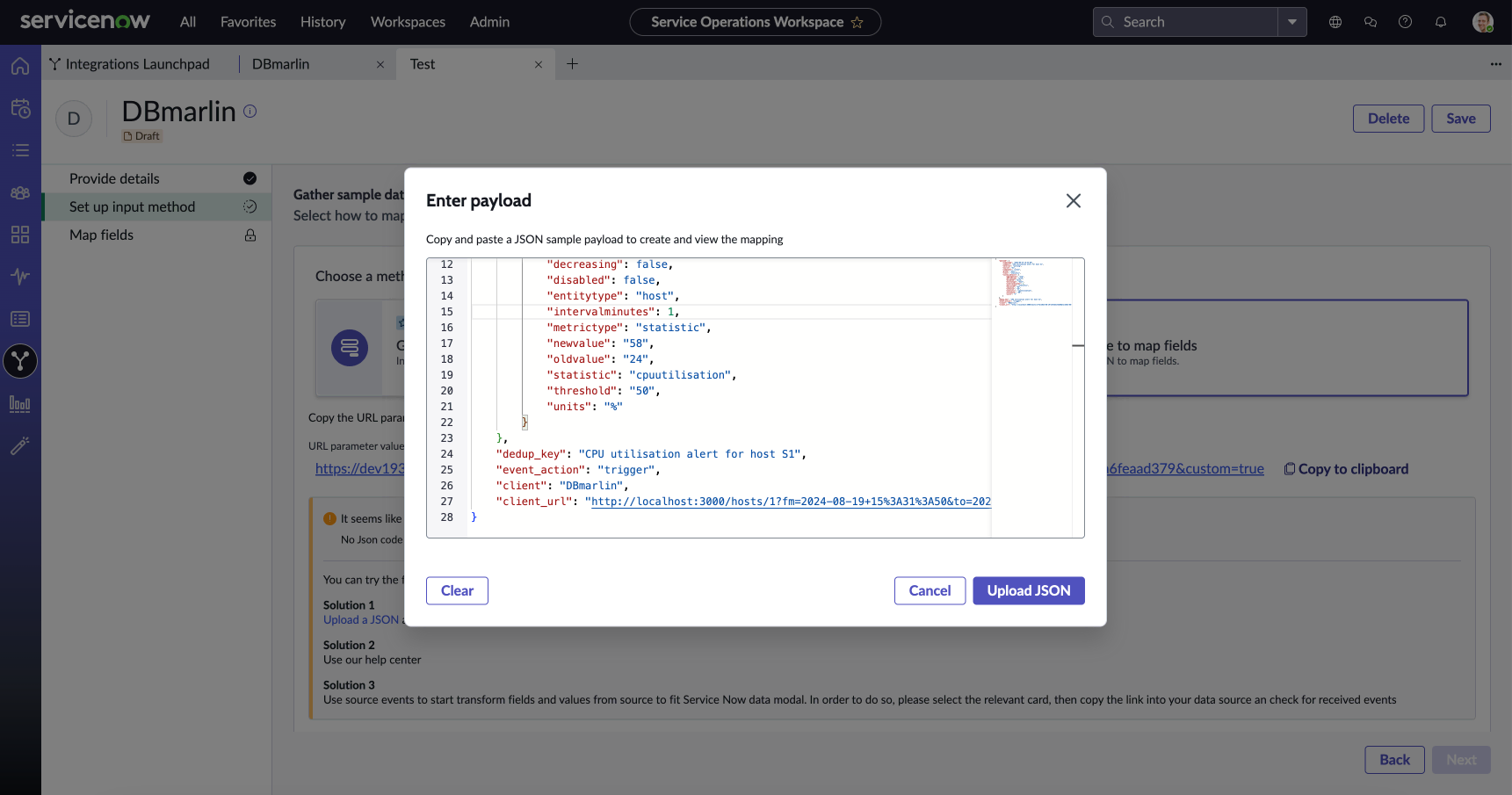The width and height of the screenshot is (1512, 795).
Task: Close the Enter payload dialog
Action: coord(1074,200)
